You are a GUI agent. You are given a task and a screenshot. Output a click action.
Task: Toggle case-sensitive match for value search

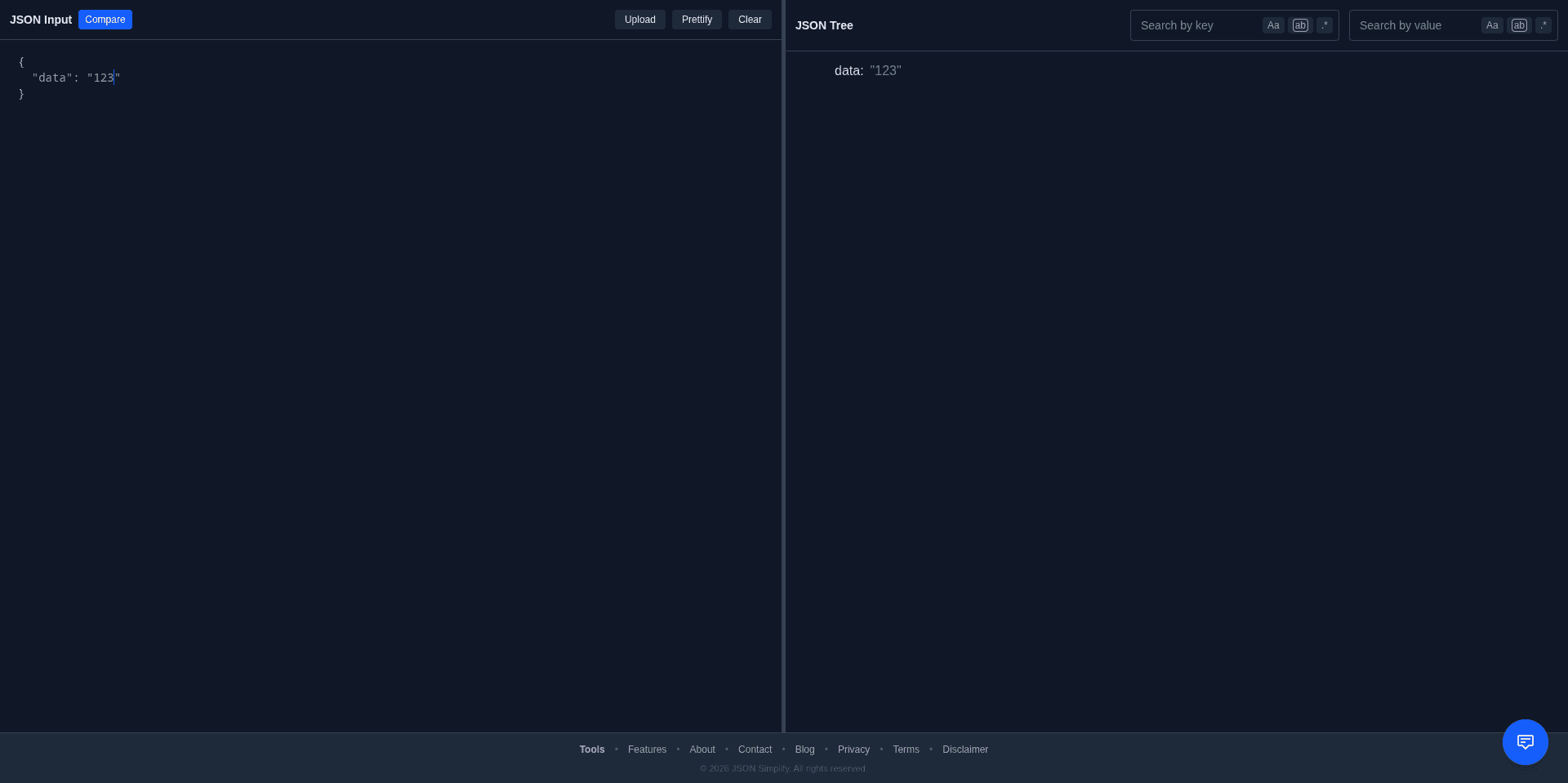(1492, 25)
